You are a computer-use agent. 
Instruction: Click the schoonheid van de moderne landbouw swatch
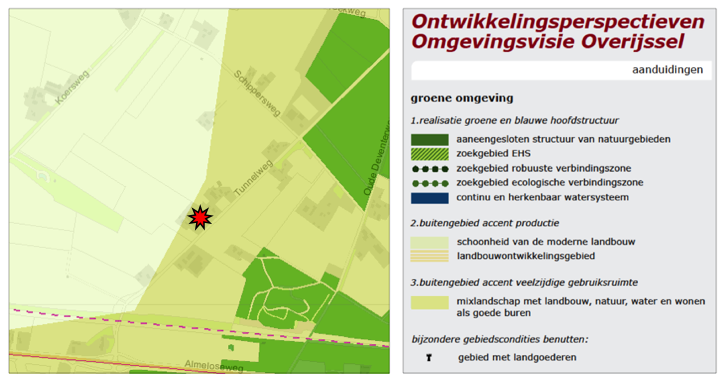click(429, 242)
